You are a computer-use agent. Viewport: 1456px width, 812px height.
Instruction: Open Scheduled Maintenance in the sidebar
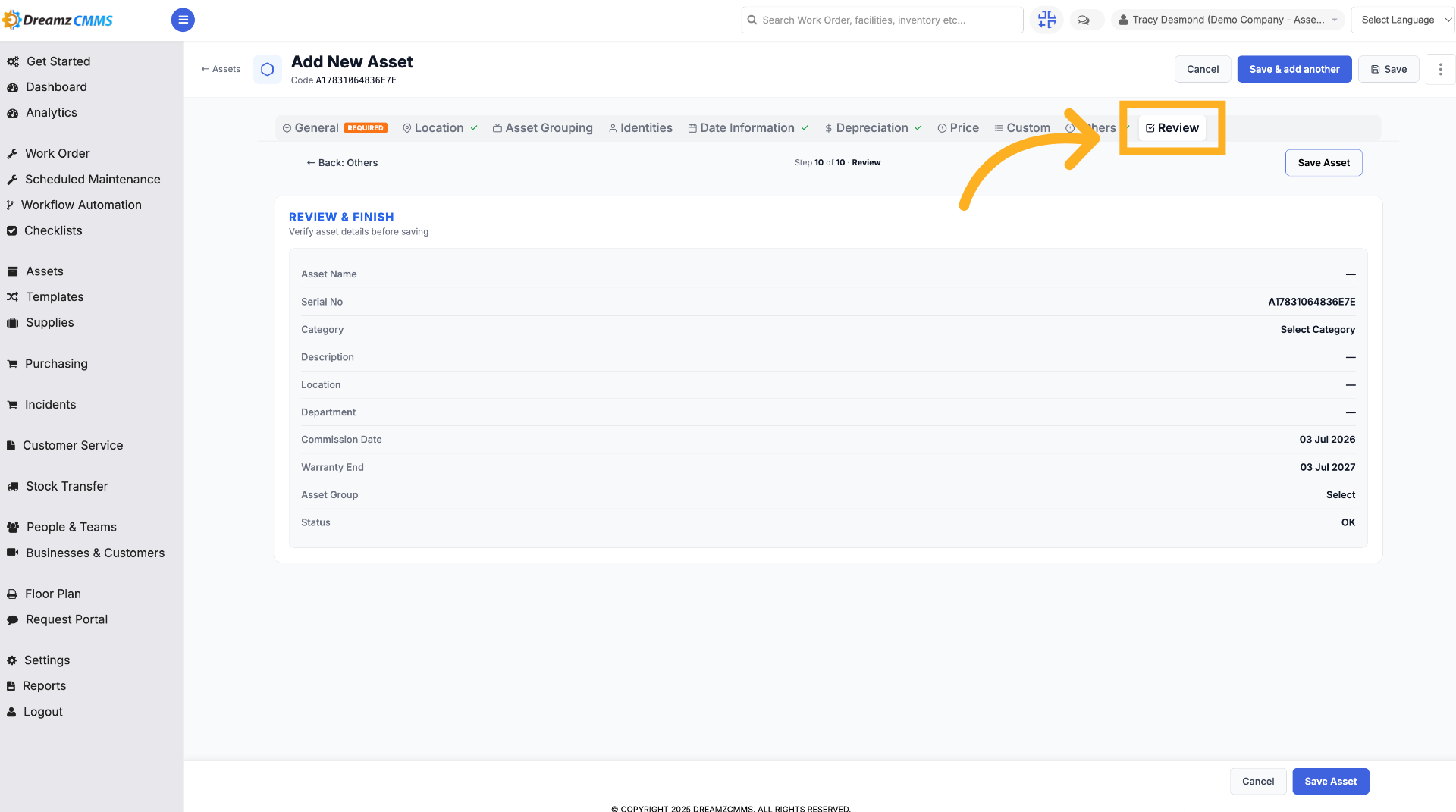[x=83, y=179]
